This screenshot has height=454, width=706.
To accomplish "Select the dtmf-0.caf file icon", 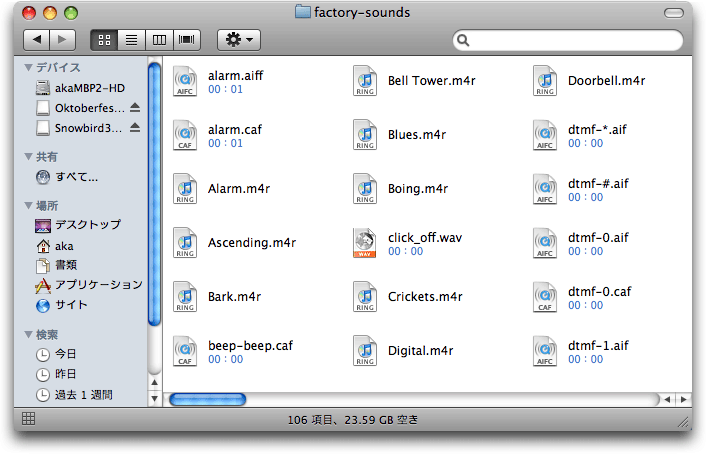I will pos(545,297).
